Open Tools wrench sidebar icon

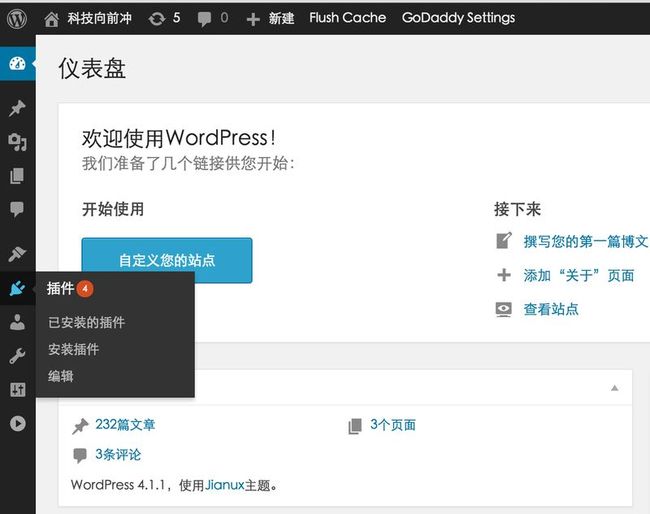[x=17, y=356]
